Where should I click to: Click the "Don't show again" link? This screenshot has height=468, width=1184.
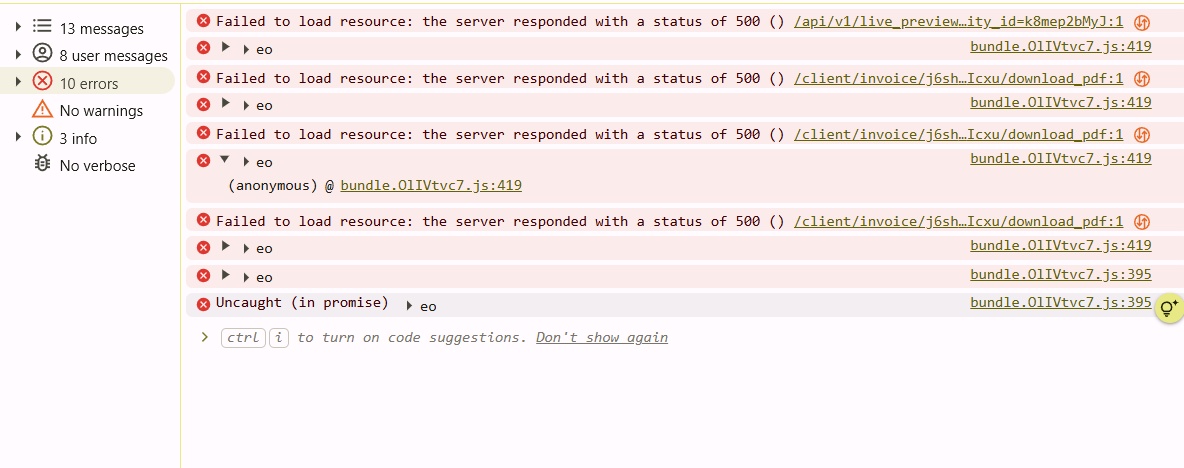(601, 338)
